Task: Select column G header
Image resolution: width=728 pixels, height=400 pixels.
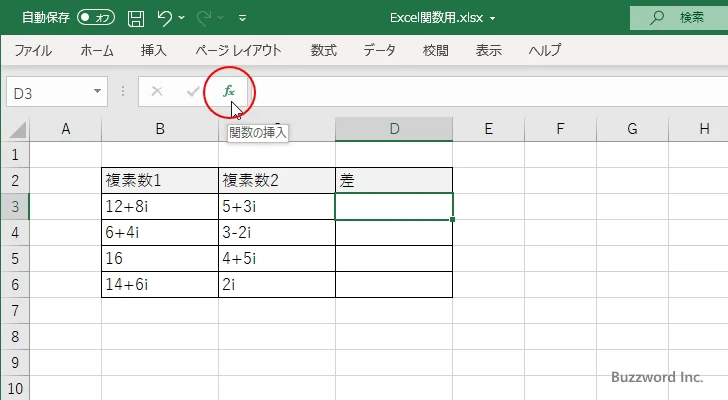Action: (x=632, y=129)
